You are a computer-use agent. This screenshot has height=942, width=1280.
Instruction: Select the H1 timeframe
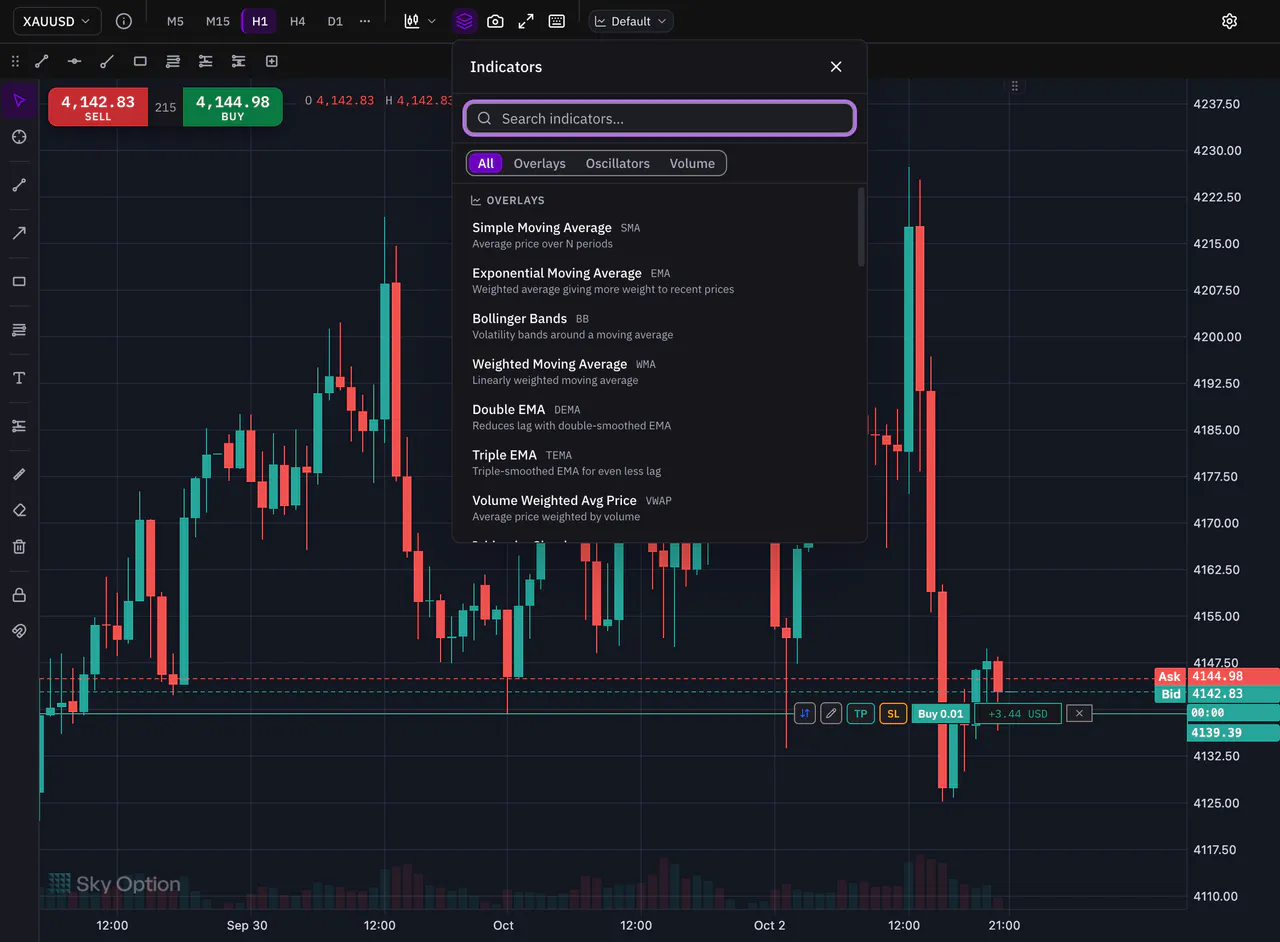point(260,21)
